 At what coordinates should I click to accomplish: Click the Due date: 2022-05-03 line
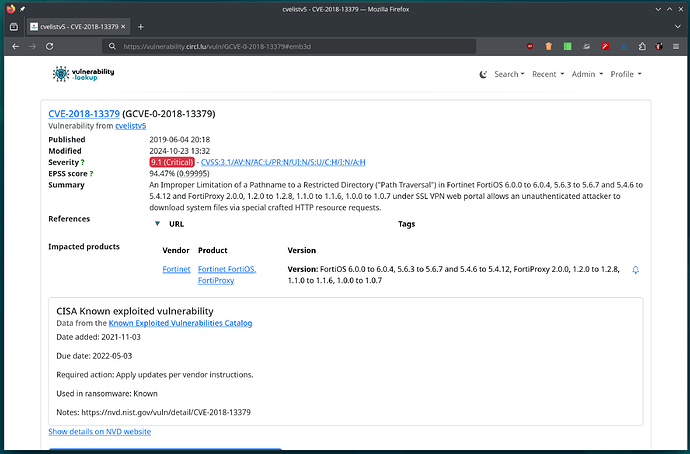click(94, 356)
